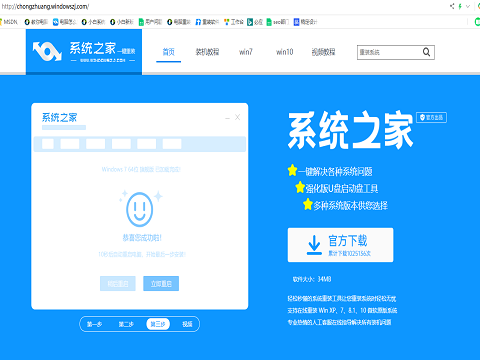Select 第一步 in the step switcher
The width and height of the screenshot is (480, 360).
click(x=94, y=324)
